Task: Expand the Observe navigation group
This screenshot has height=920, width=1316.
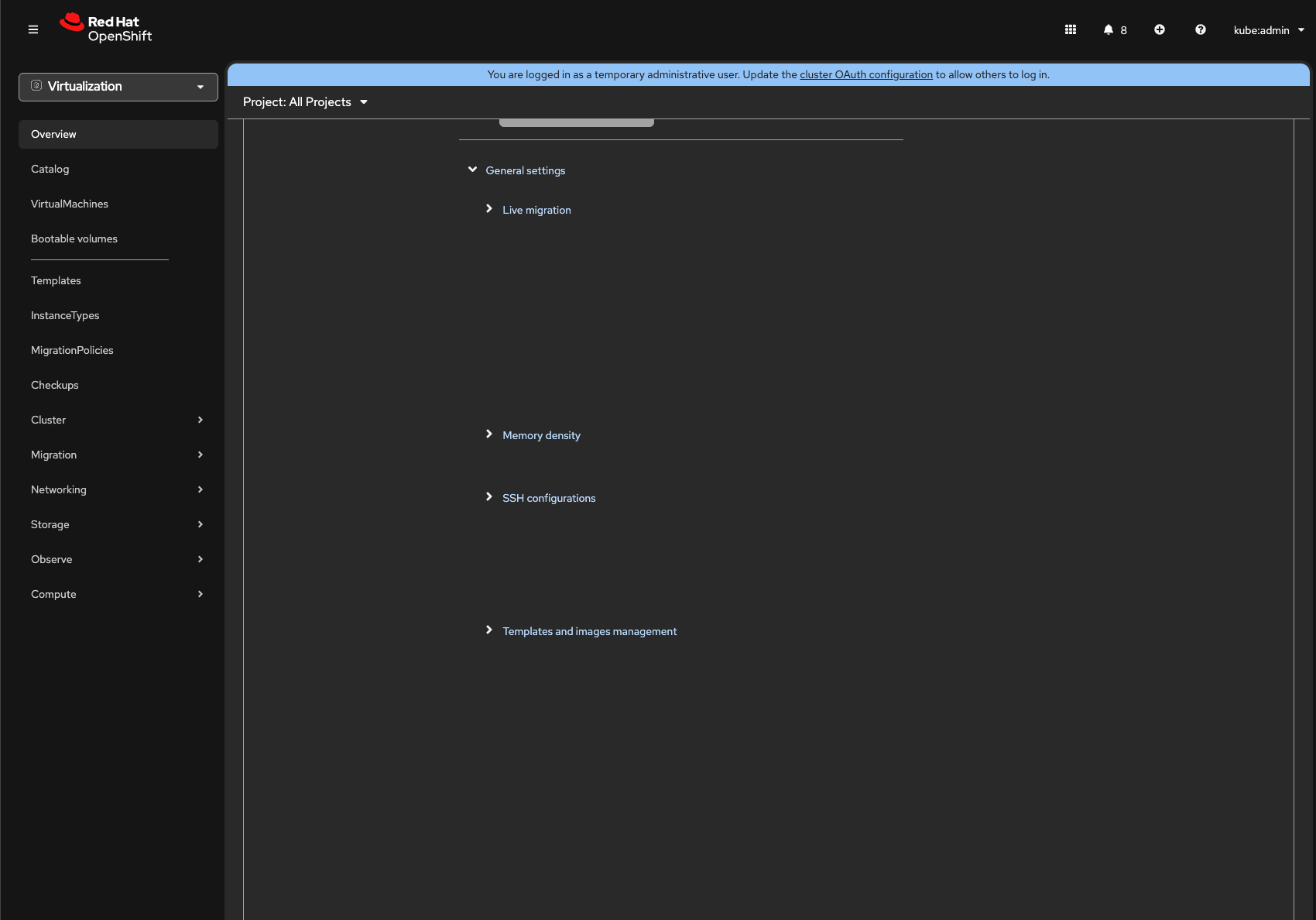Action: click(x=118, y=559)
